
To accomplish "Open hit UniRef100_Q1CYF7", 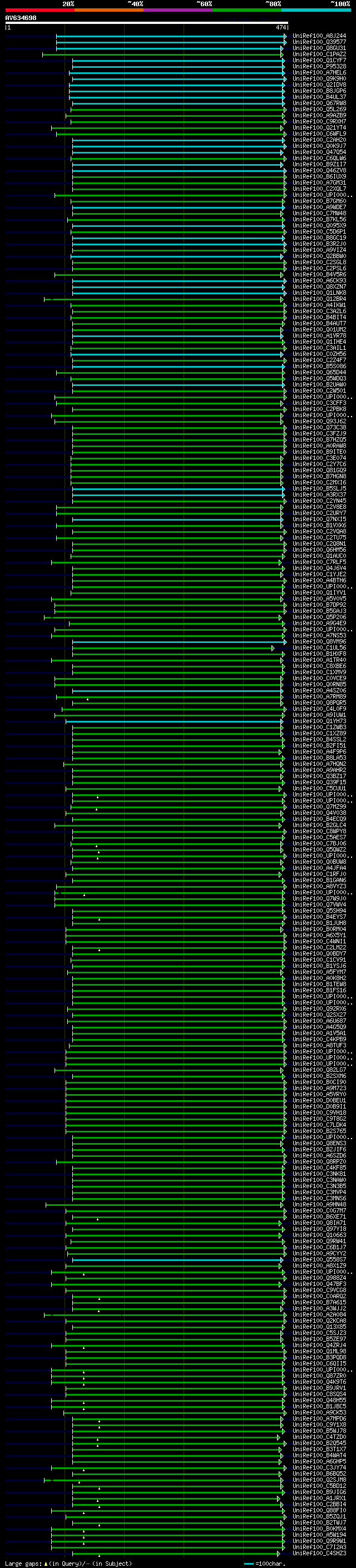I will [x=319, y=60].
